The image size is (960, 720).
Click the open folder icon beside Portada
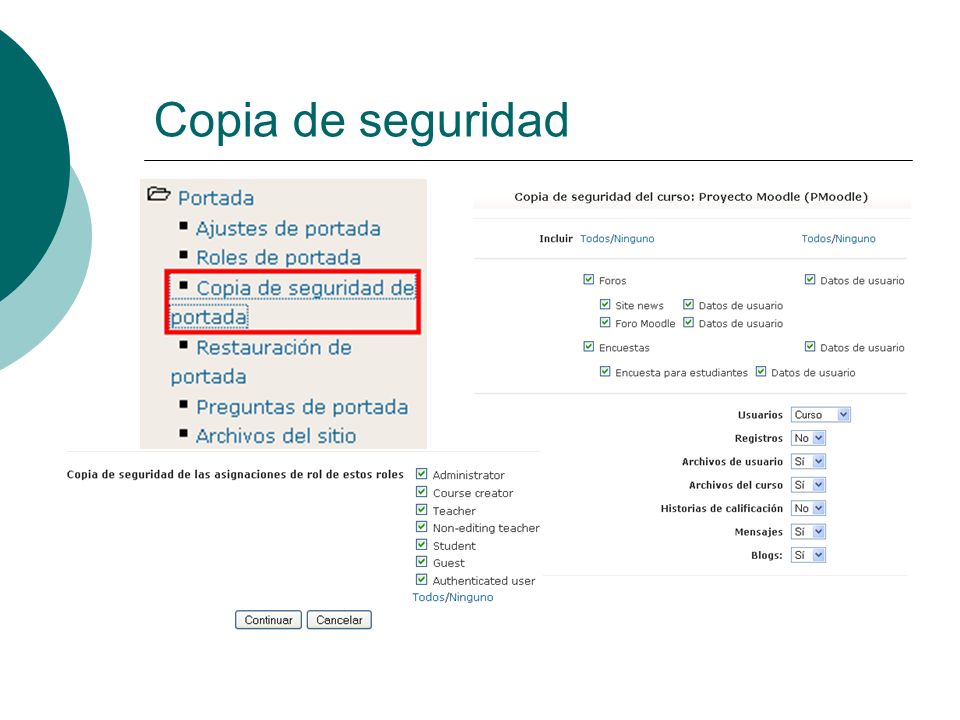point(159,194)
